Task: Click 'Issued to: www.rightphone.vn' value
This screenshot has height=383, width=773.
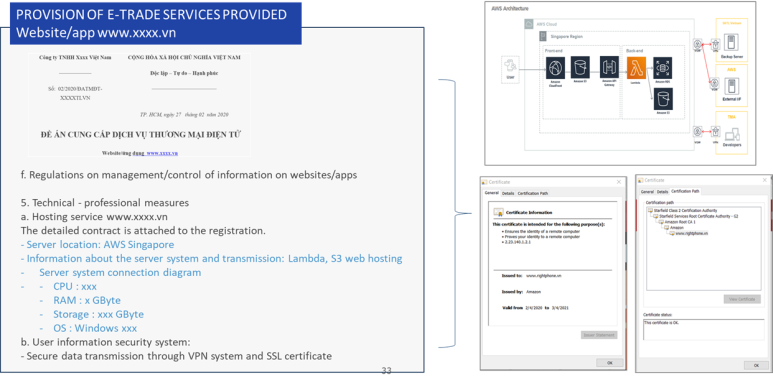Action: [x=544, y=276]
